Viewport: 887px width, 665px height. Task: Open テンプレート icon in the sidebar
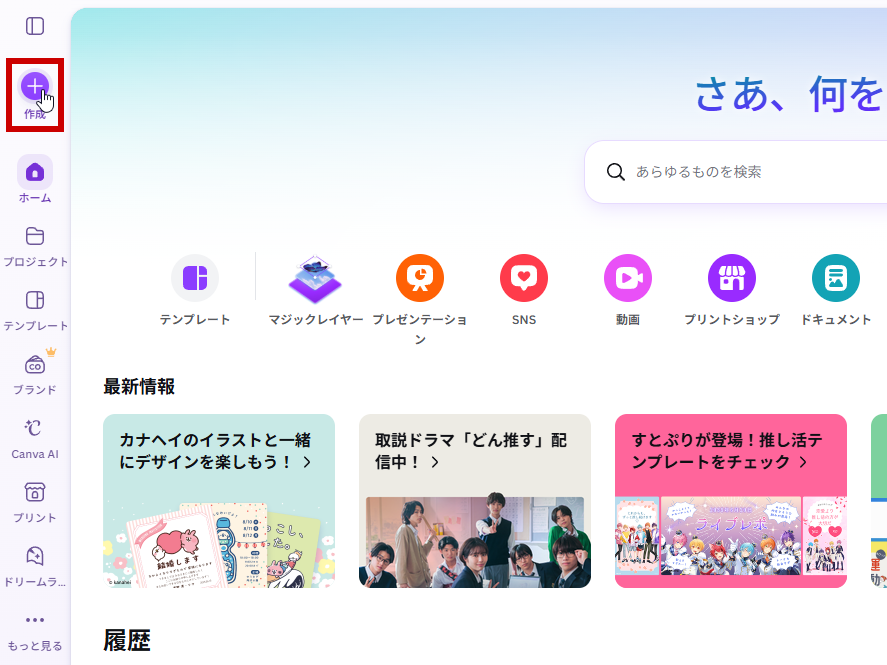pyautogui.click(x=35, y=300)
